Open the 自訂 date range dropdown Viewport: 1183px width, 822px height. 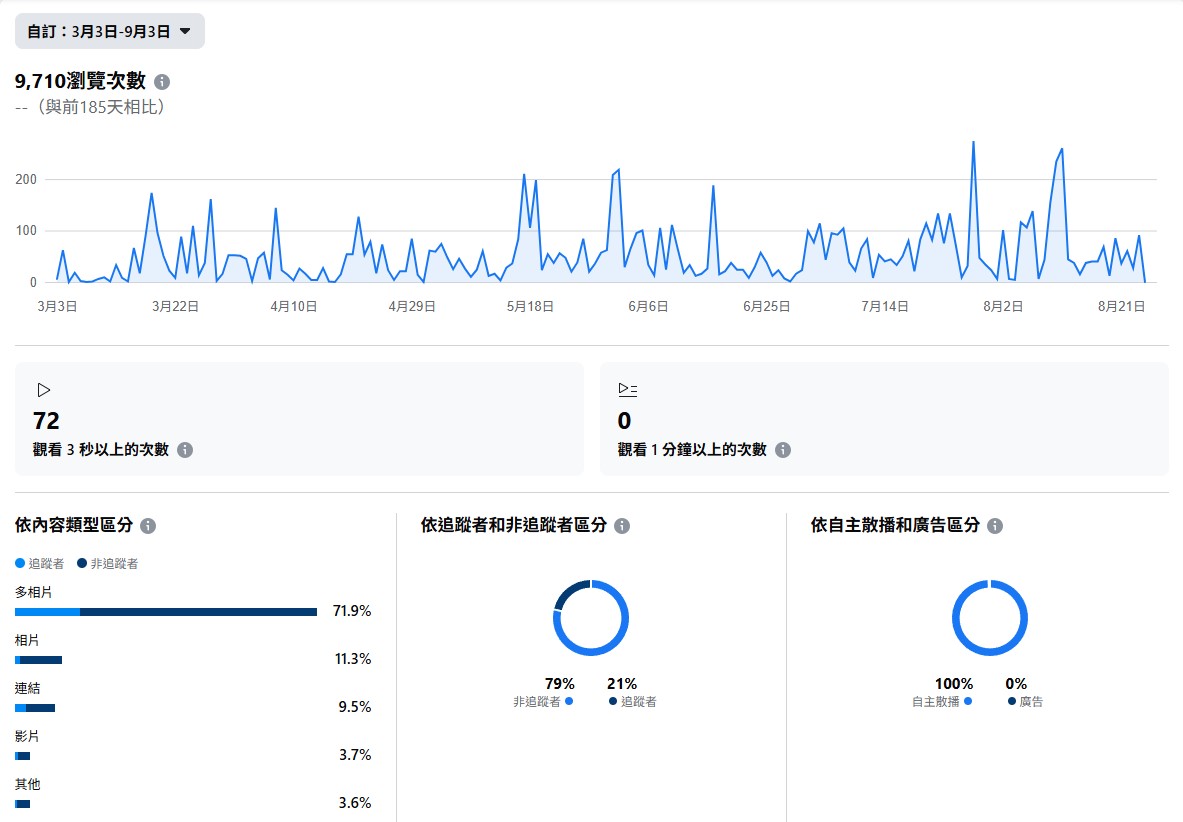tap(110, 31)
